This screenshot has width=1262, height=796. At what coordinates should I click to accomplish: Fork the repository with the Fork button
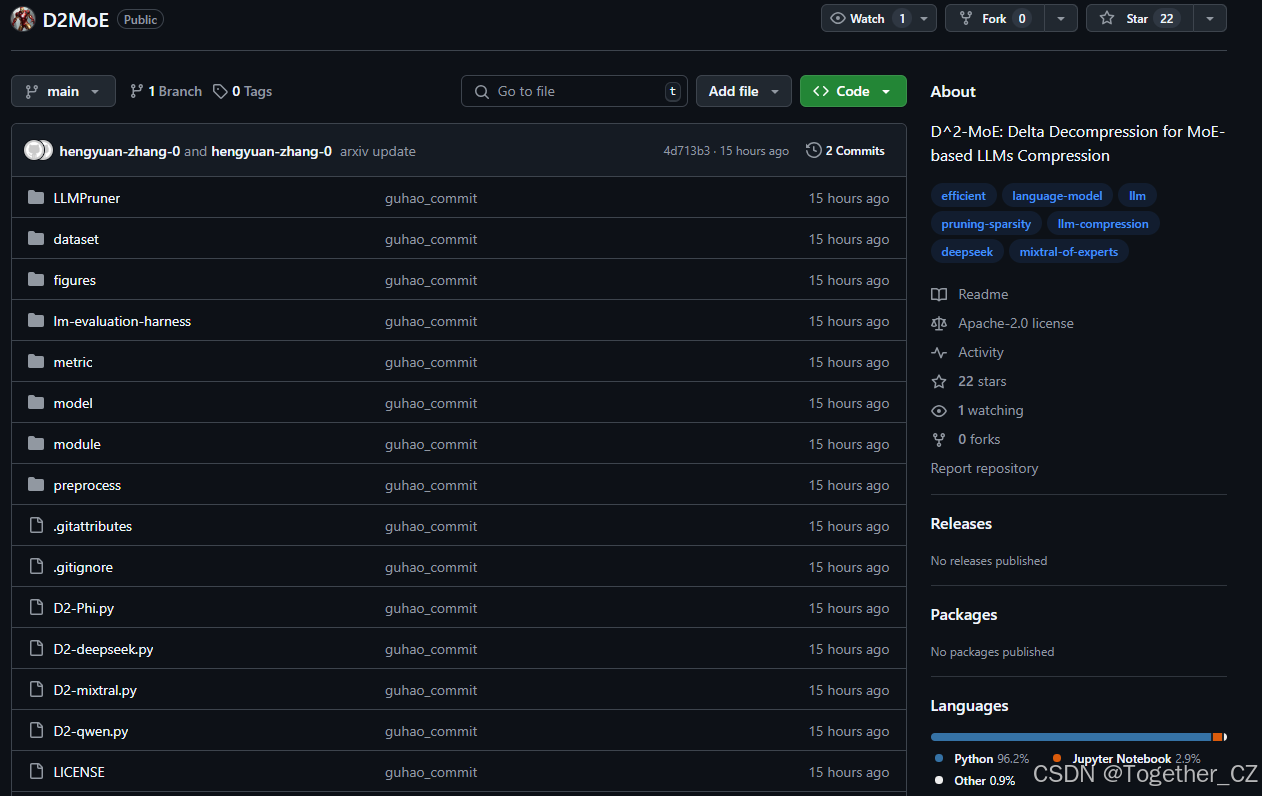(995, 18)
